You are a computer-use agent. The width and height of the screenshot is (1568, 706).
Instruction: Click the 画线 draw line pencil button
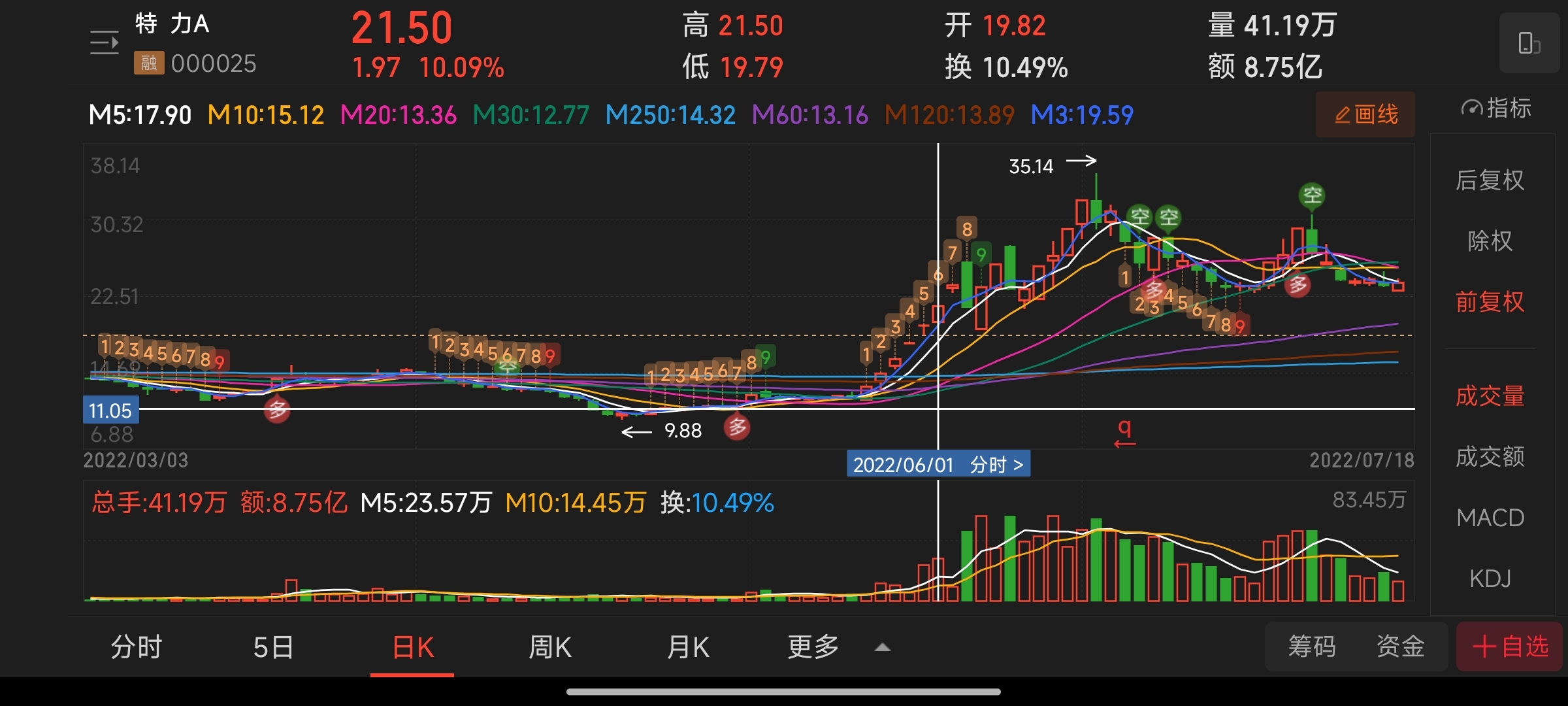tap(1365, 115)
